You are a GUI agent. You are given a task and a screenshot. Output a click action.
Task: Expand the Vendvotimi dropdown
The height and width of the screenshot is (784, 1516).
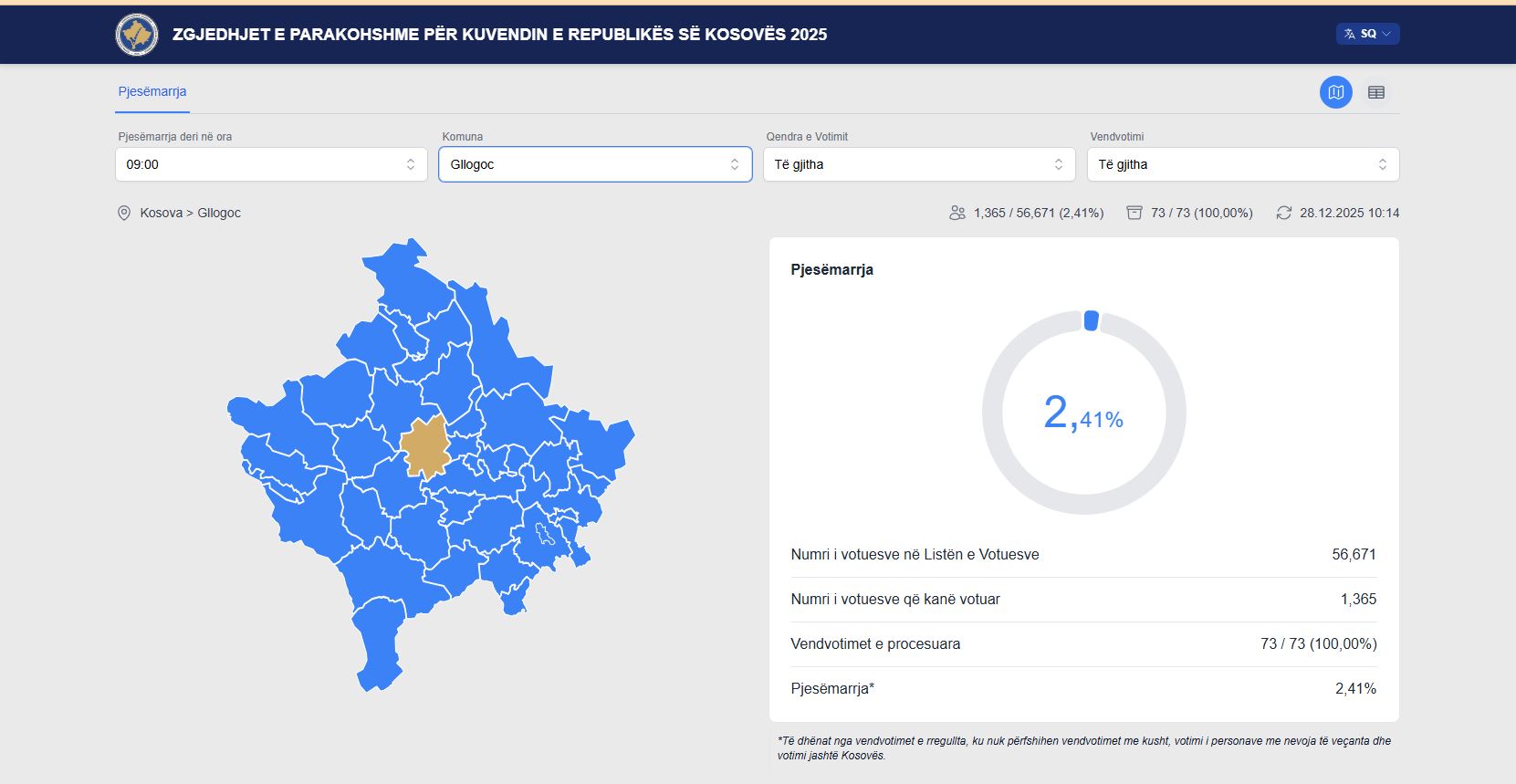pos(1242,164)
